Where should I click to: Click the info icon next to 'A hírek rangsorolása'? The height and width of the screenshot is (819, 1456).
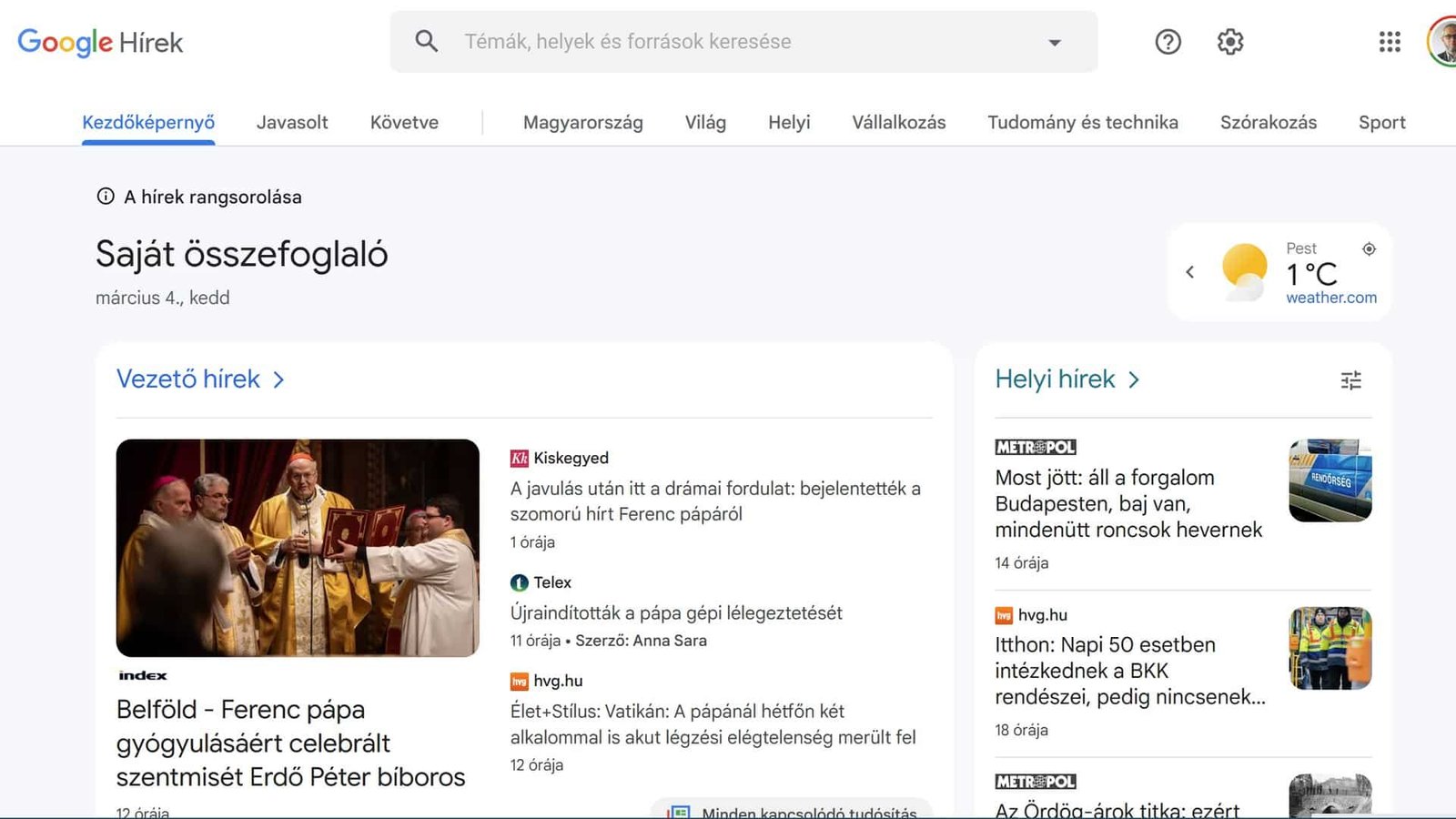point(106,196)
